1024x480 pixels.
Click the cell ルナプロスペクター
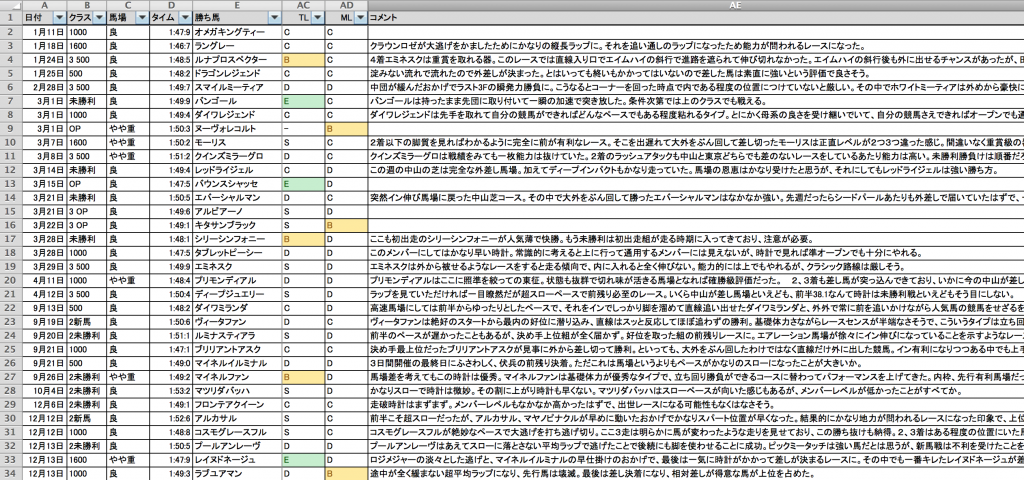pos(238,59)
